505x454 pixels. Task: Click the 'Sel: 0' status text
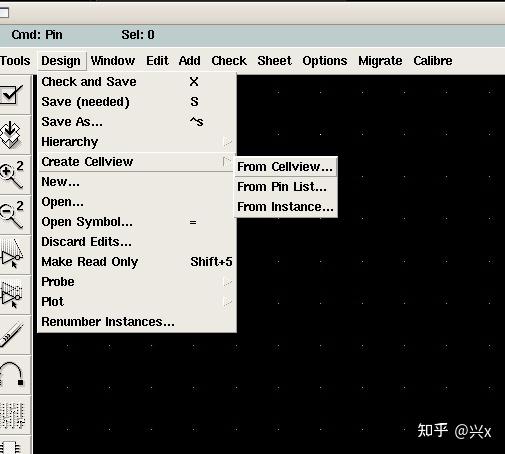click(138, 35)
